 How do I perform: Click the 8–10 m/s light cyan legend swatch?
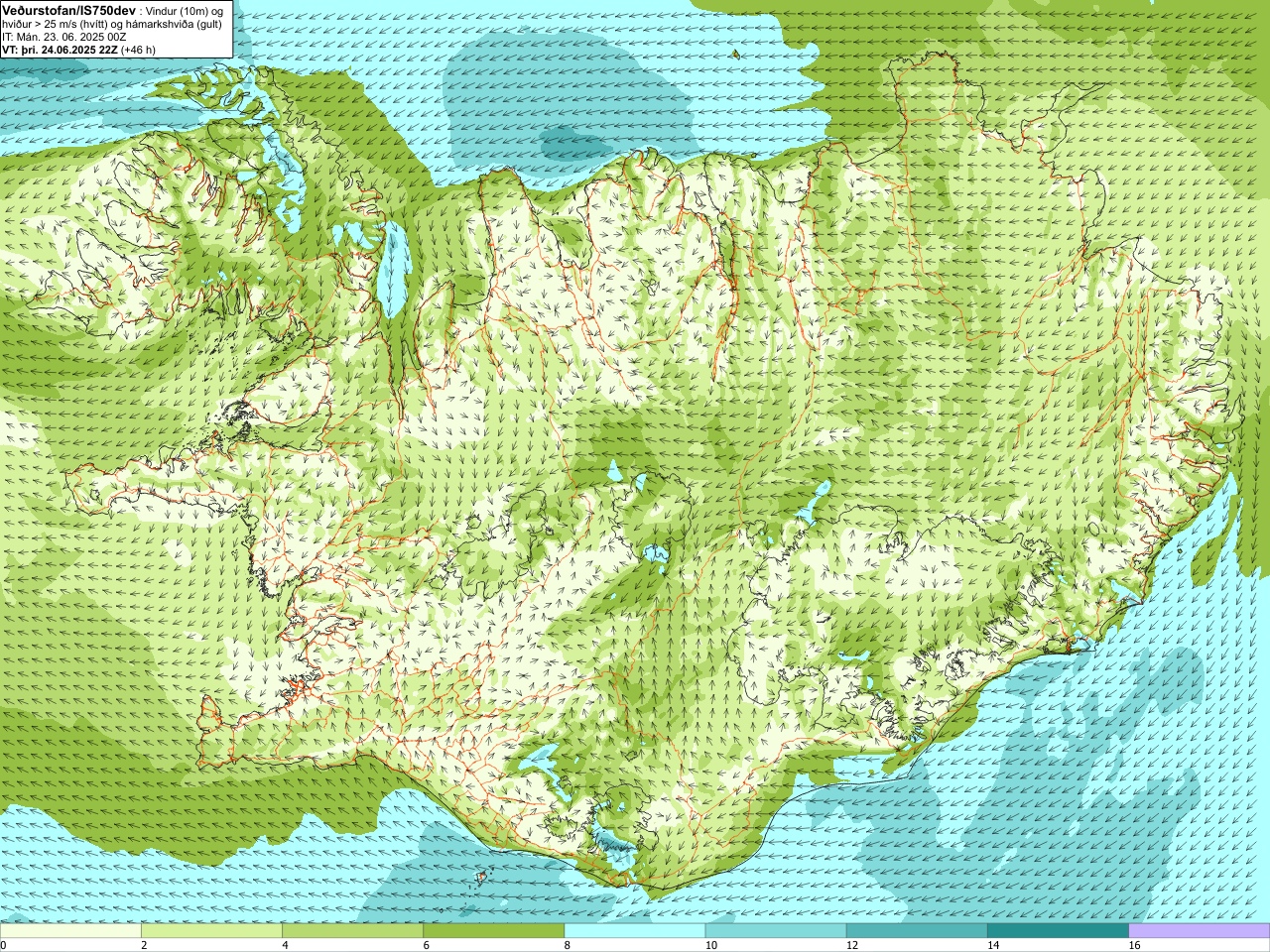click(635, 931)
